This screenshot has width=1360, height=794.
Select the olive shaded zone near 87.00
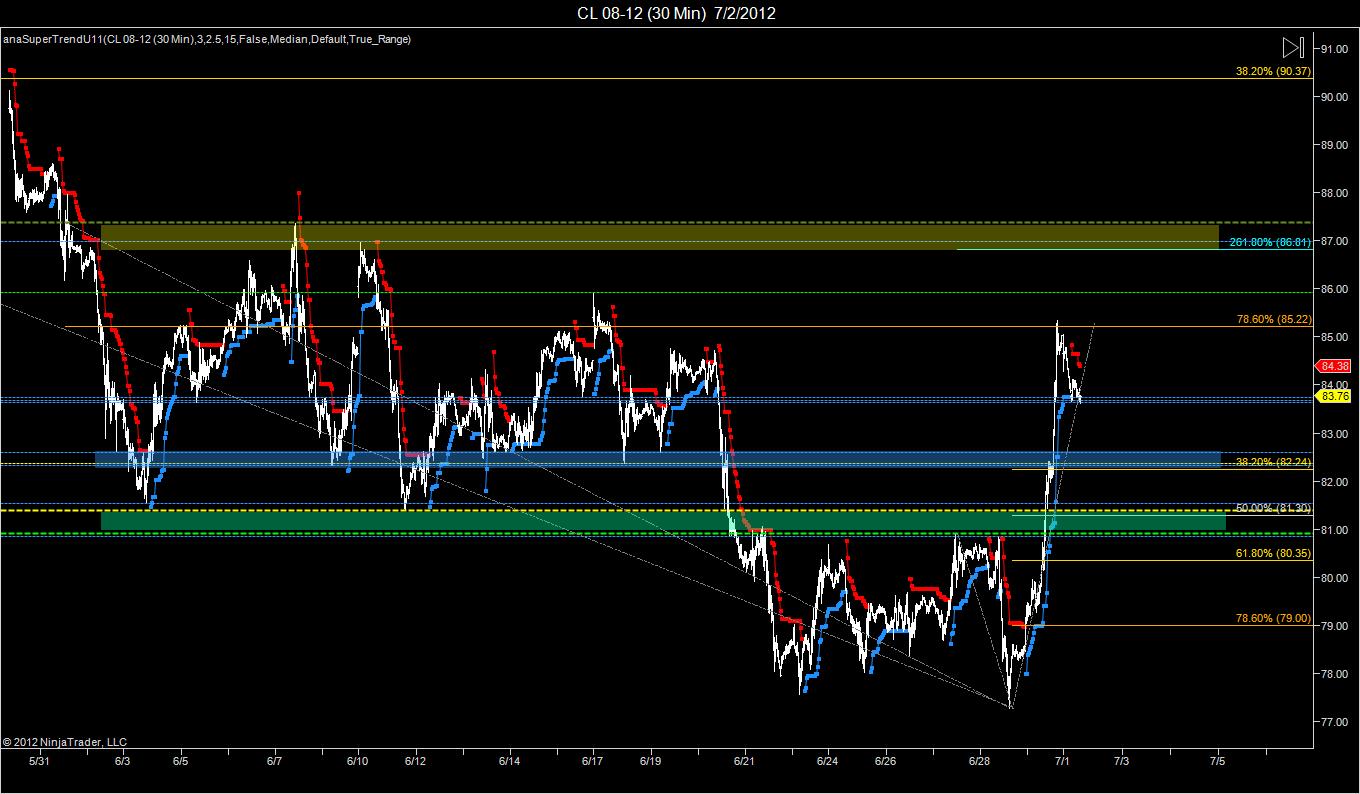[660, 237]
